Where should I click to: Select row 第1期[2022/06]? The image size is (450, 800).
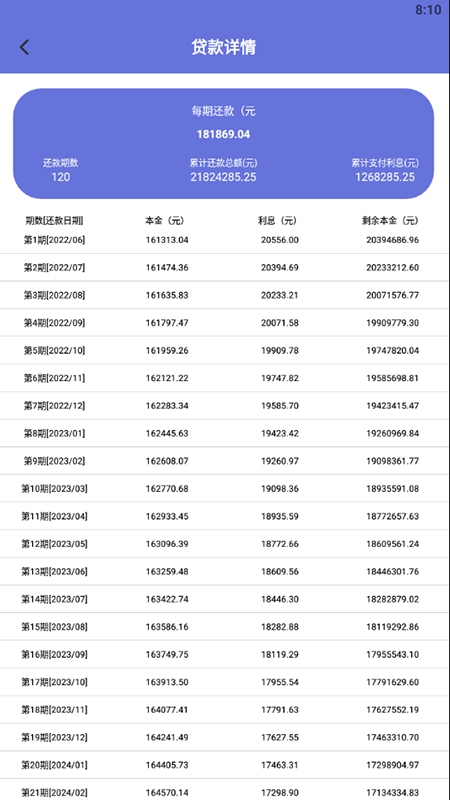point(223,240)
